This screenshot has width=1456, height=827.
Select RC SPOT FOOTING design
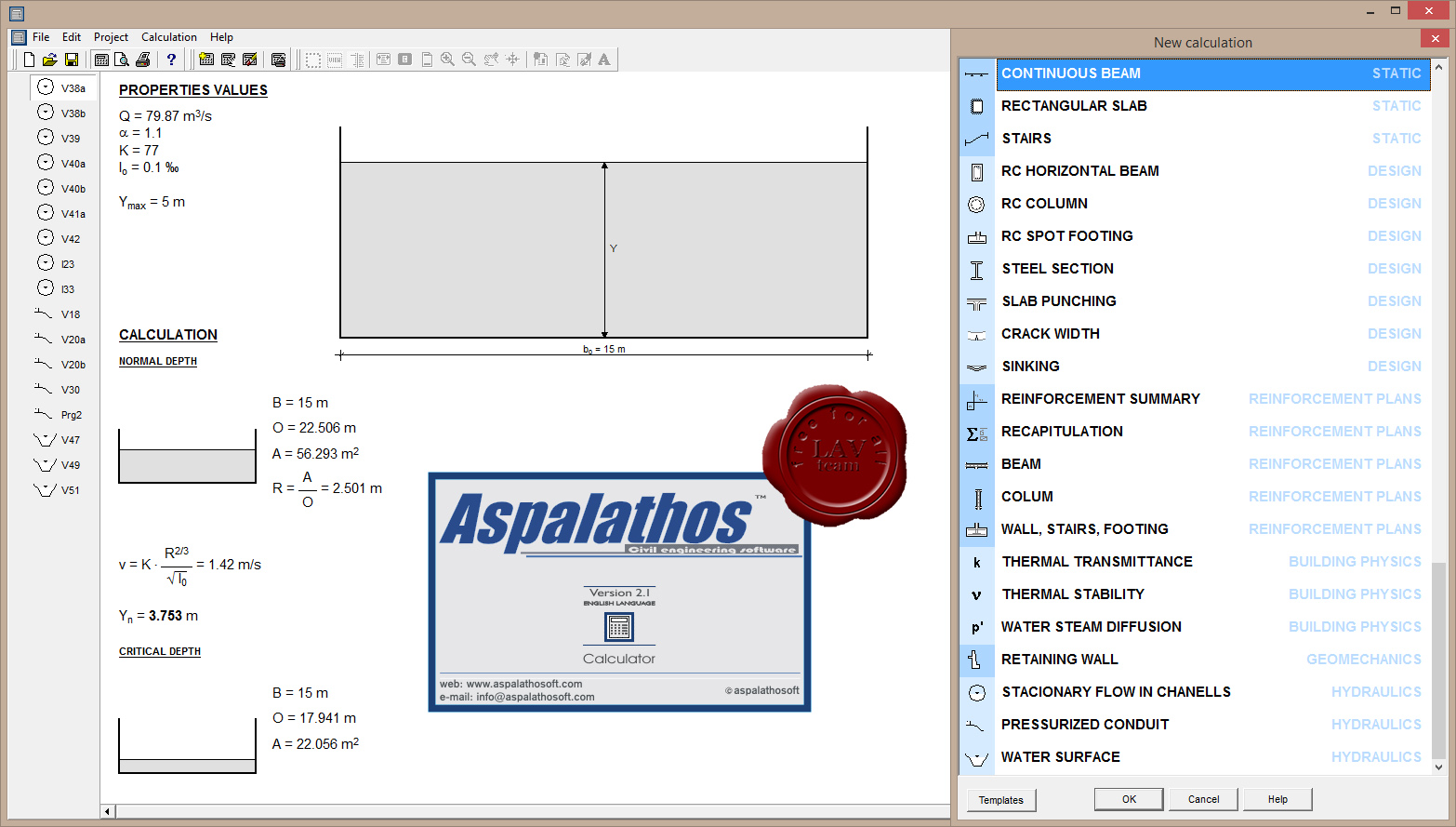(x=1195, y=236)
